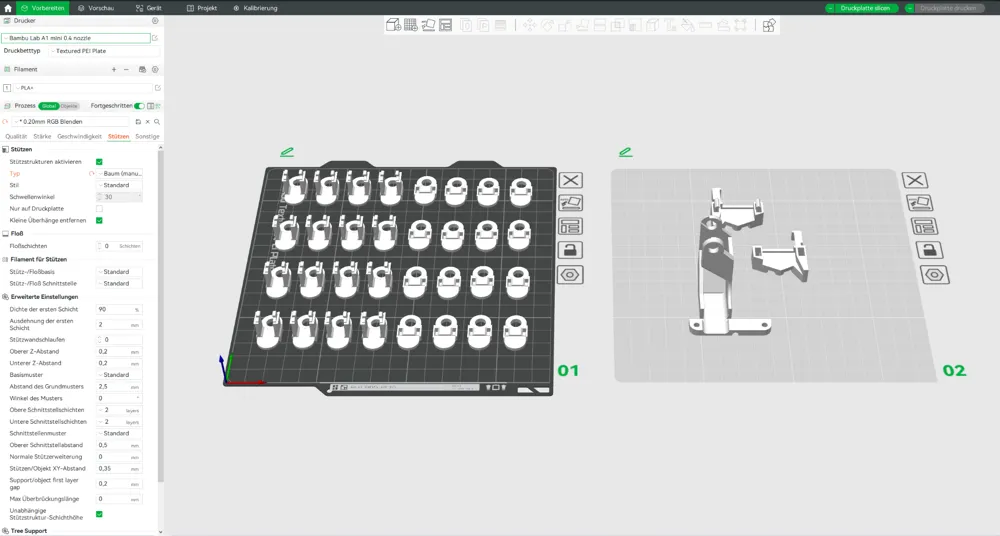1000x536 pixels.
Task: Open the printer preset dropdown
Action: pyautogui.click(x=76, y=38)
